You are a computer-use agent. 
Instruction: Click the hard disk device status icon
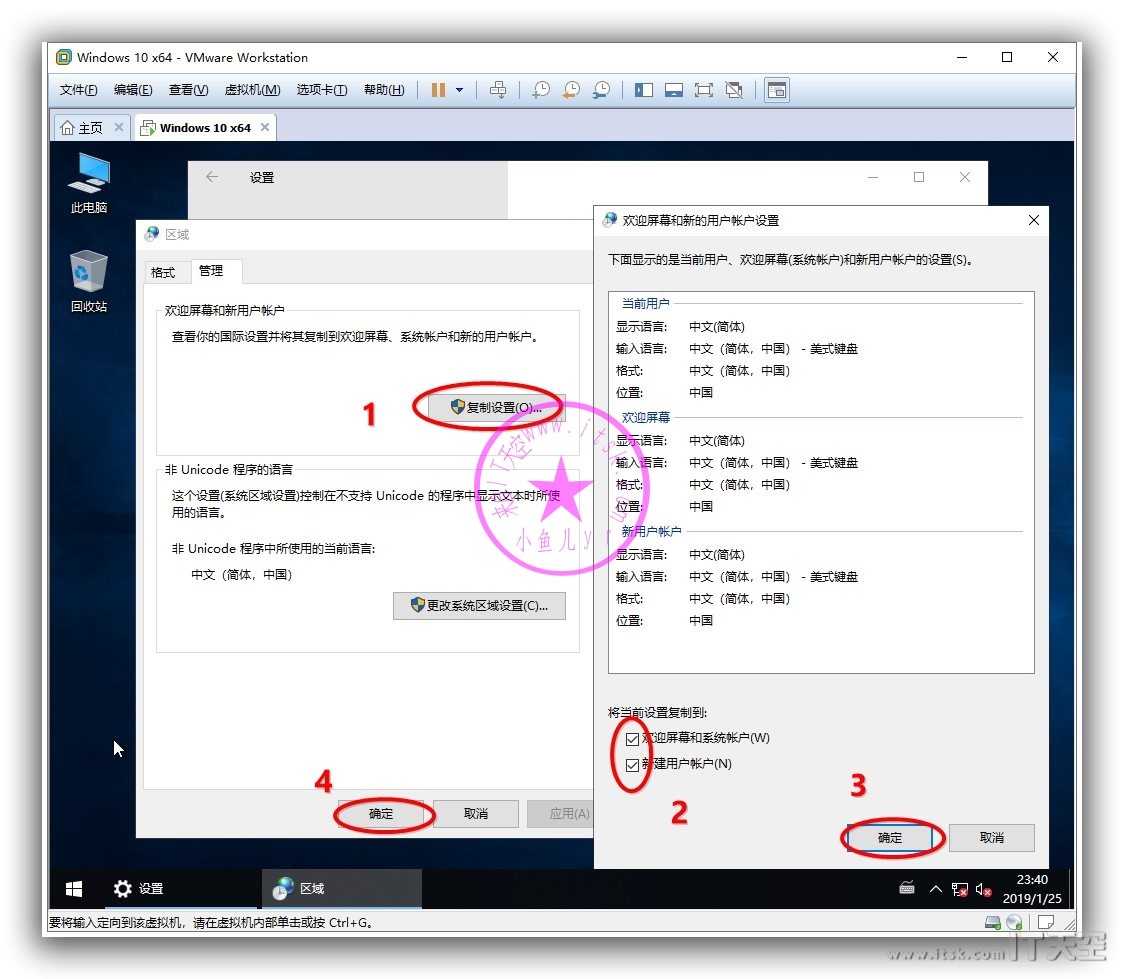point(993,922)
